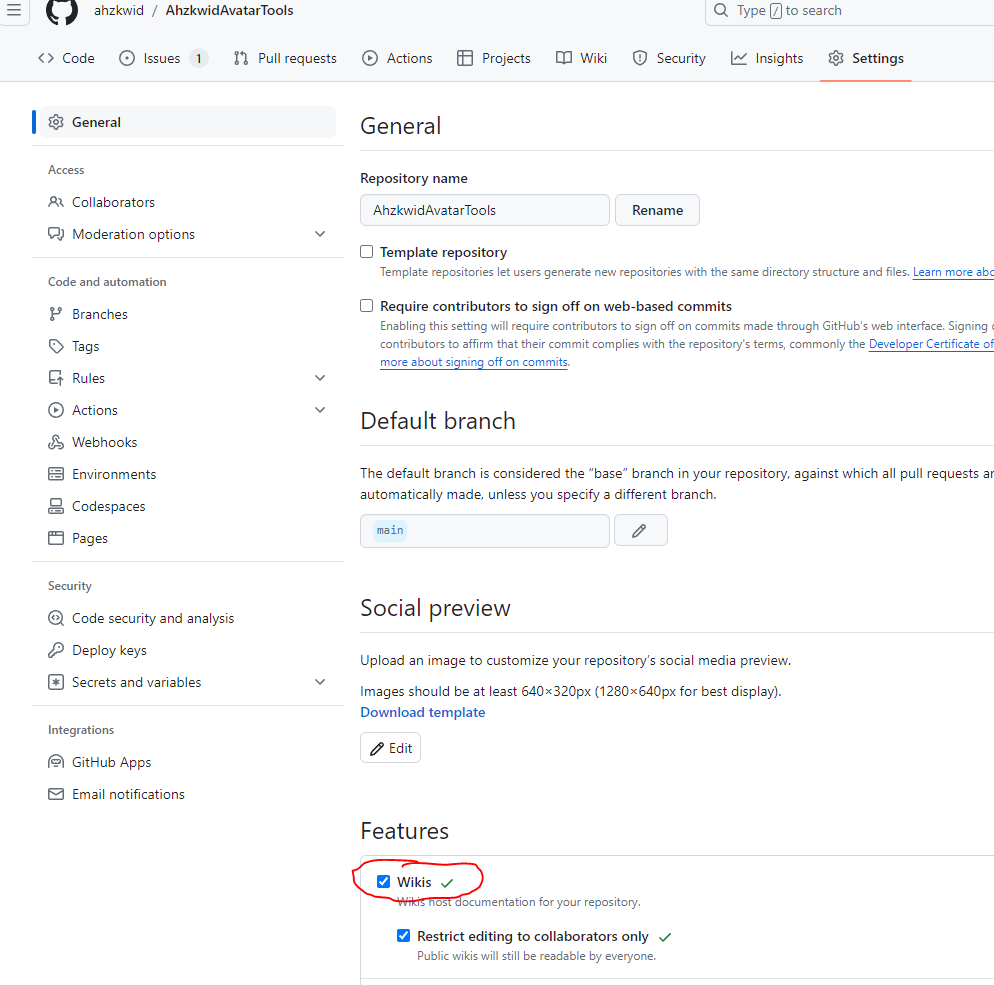This screenshot has height=985, width=994.
Task: Click the Code security and analysis icon
Action: [56, 618]
